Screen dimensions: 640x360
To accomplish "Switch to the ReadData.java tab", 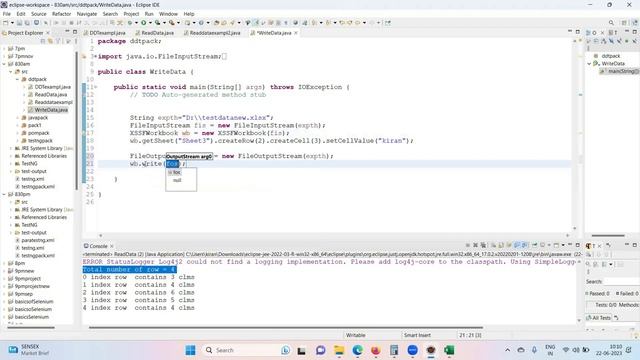I will [155, 33].
